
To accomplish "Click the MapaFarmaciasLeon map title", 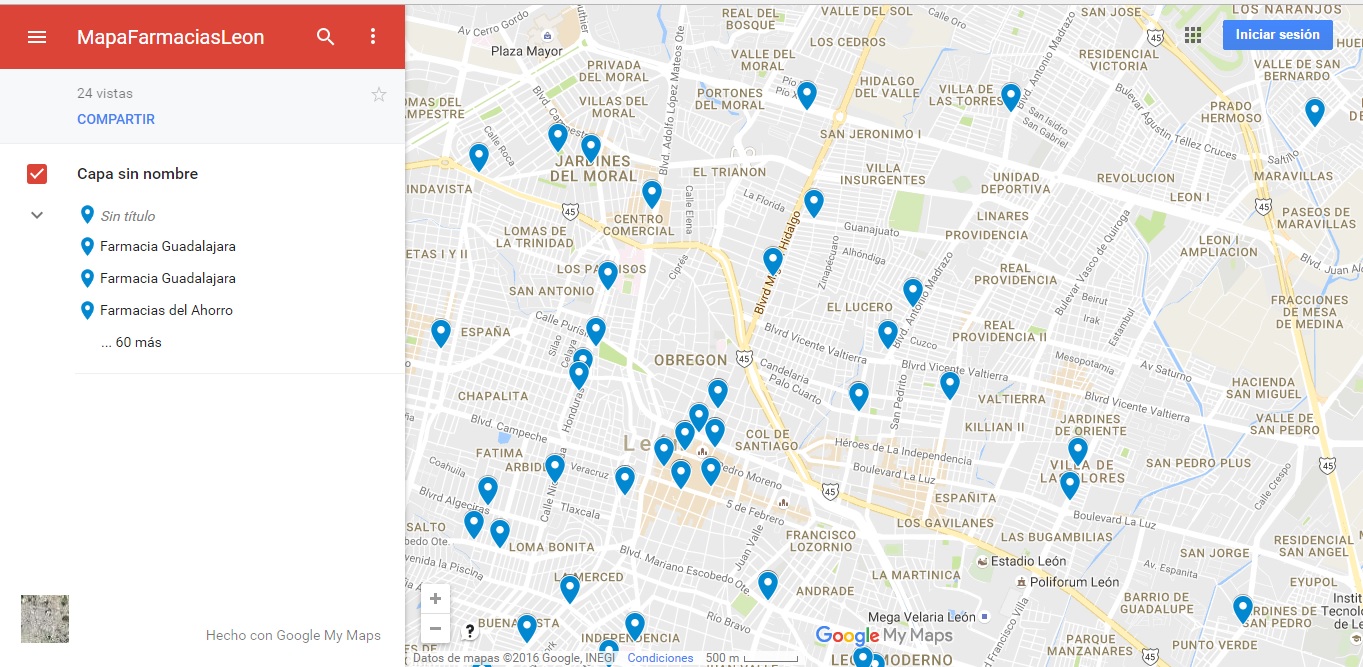I will 171,37.
